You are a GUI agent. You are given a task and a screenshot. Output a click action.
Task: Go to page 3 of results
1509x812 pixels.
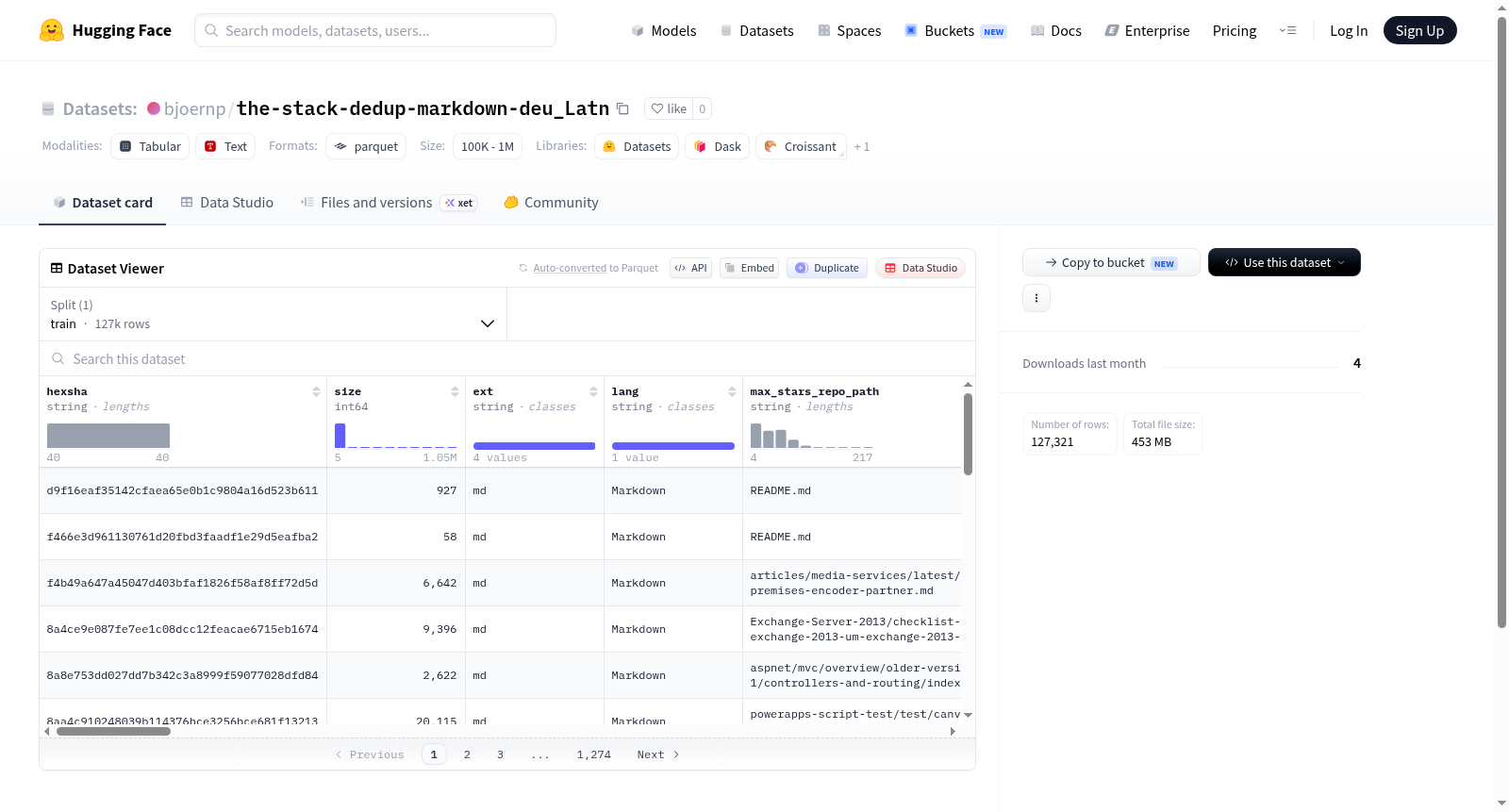pos(500,754)
